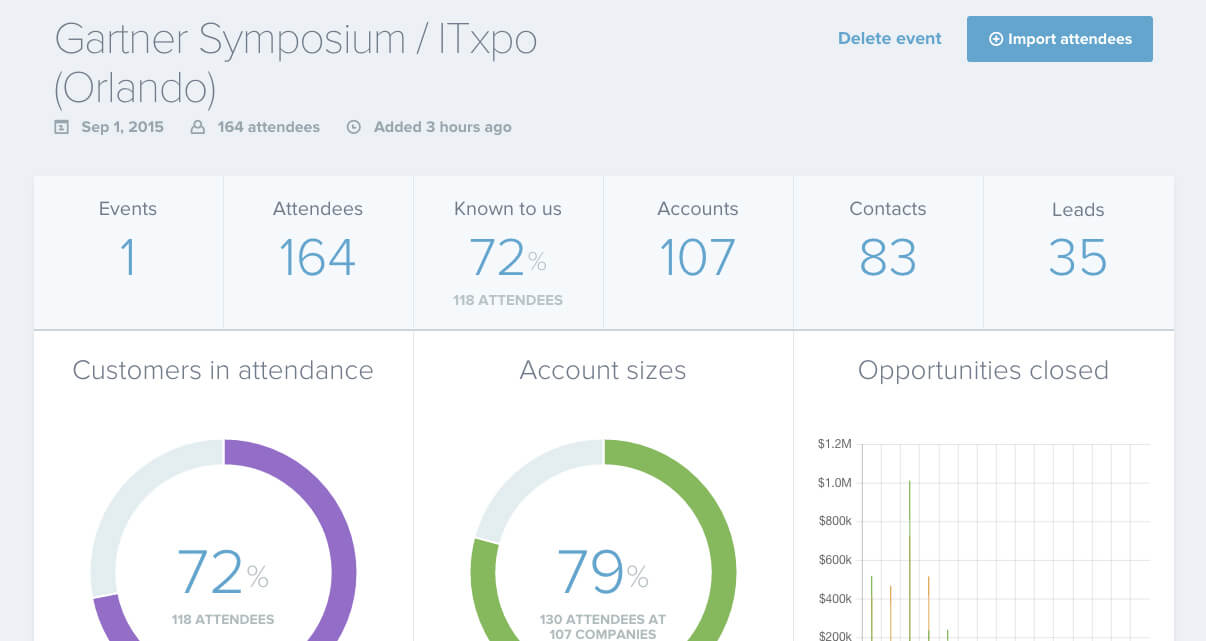Screen dimensions: 1206x641
Task: Click the plus icon in Import attendees
Action: click(x=995, y=39)
